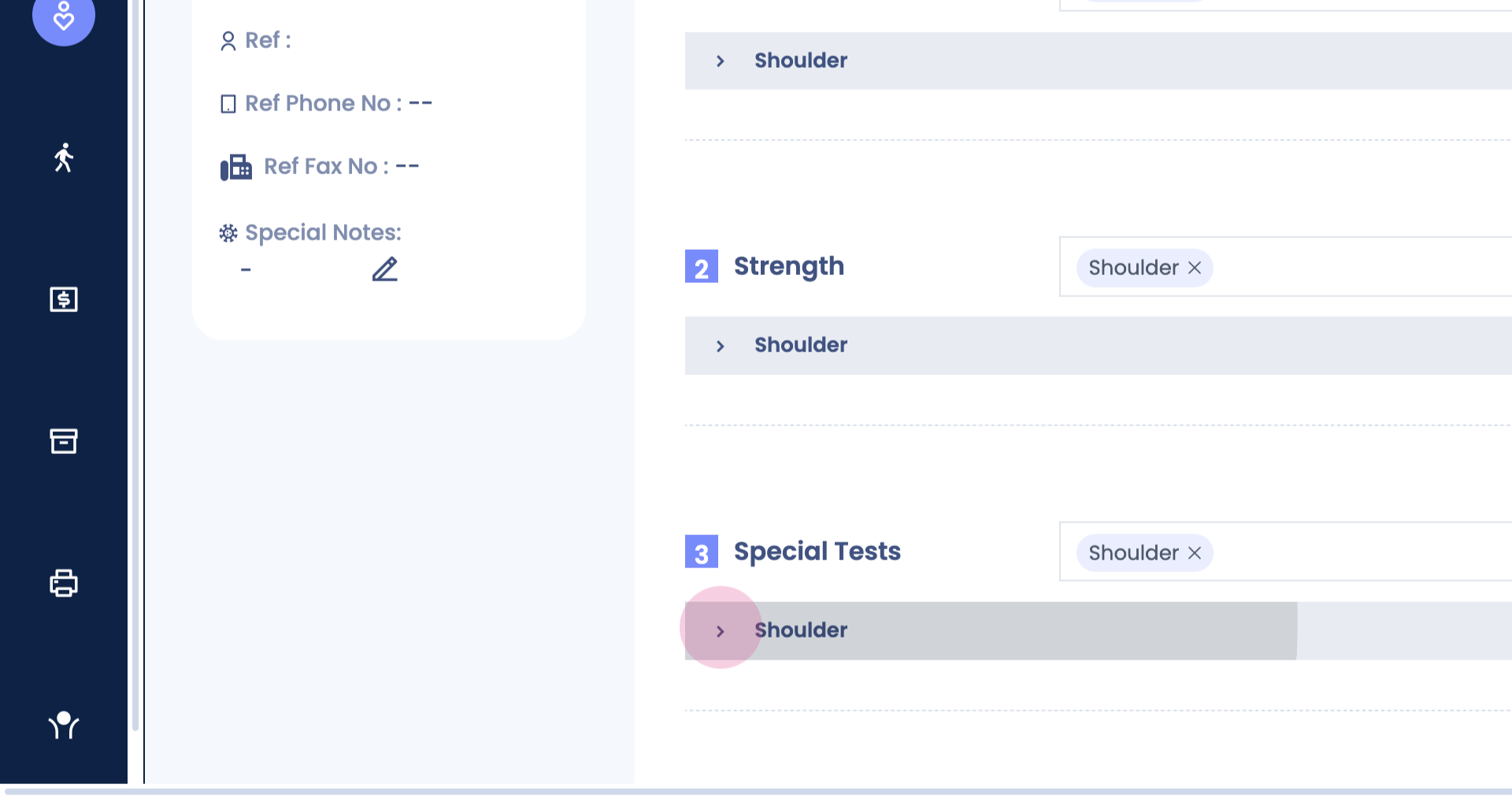1512x799 pixels.
Task: Open the raised-arms person sidebar icon
Action: click(64, 724)
